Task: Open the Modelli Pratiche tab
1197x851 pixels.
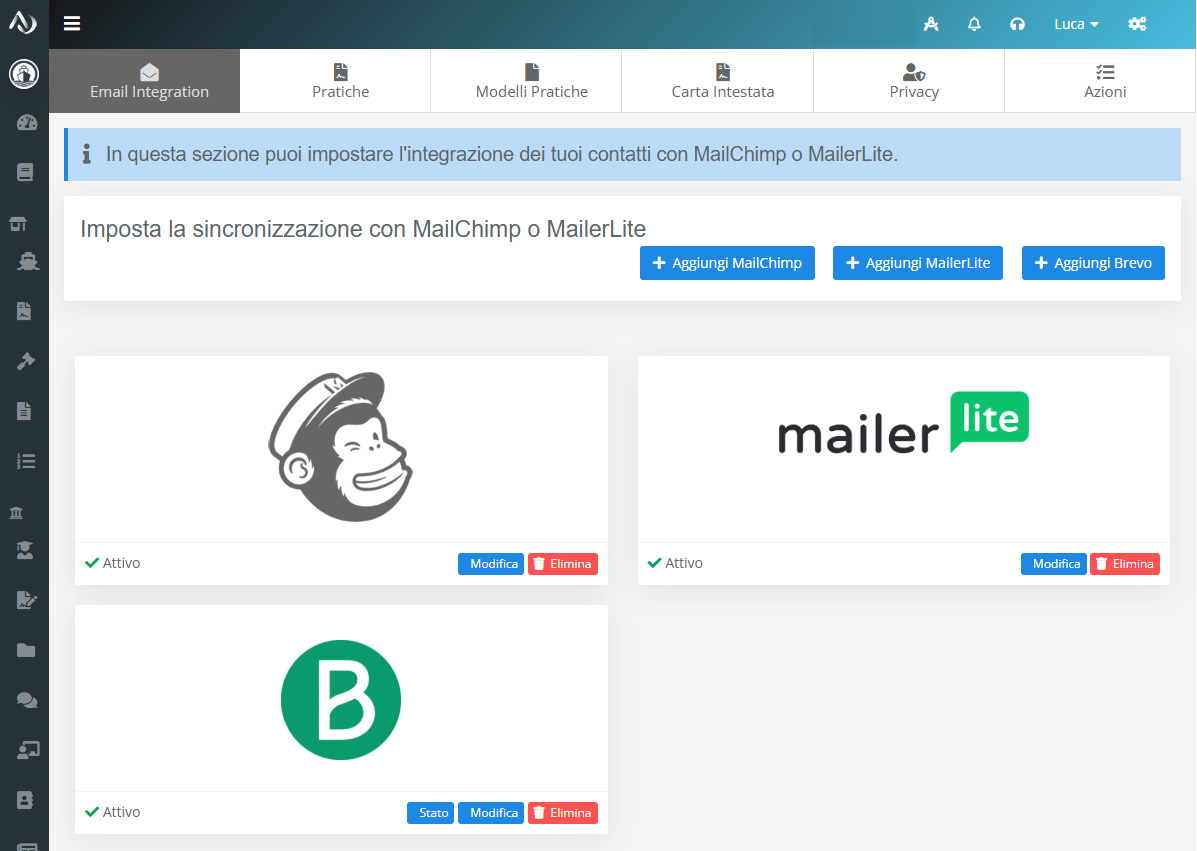Action: tap(531, 81)
